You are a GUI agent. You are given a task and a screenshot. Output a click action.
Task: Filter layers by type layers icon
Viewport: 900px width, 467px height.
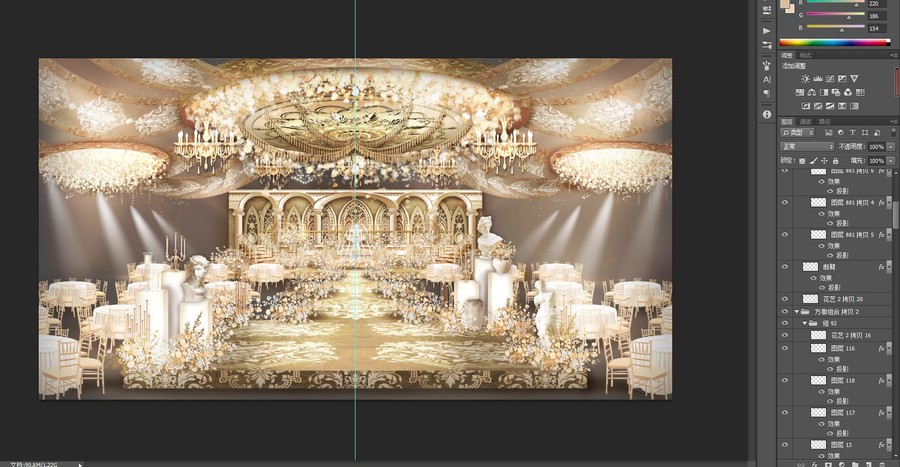(852, 133)
